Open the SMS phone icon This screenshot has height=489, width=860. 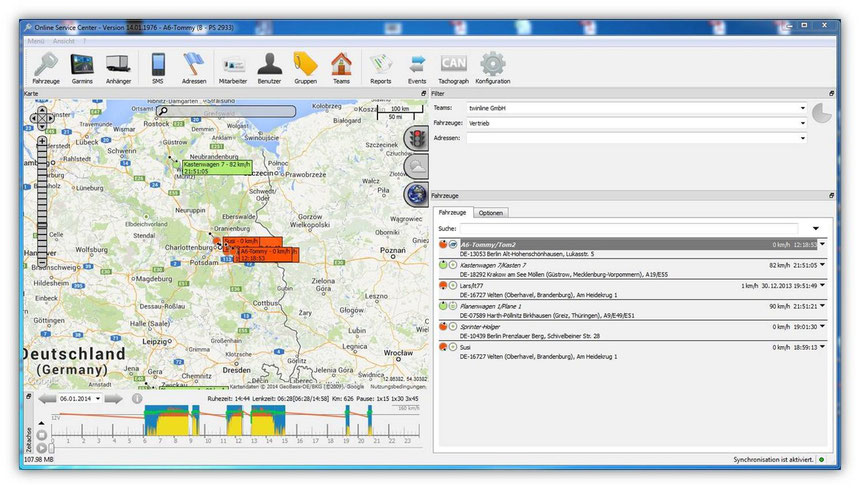point(158,69)
